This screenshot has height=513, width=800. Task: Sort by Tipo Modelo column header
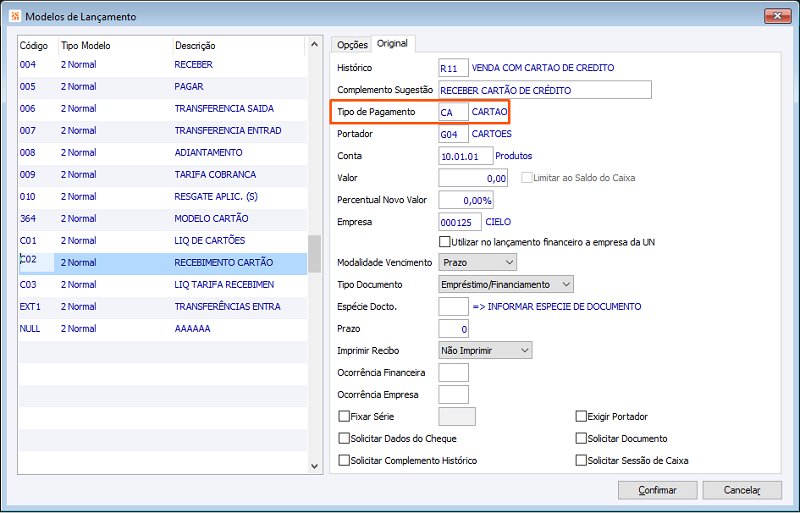click(x=115, y=45)
